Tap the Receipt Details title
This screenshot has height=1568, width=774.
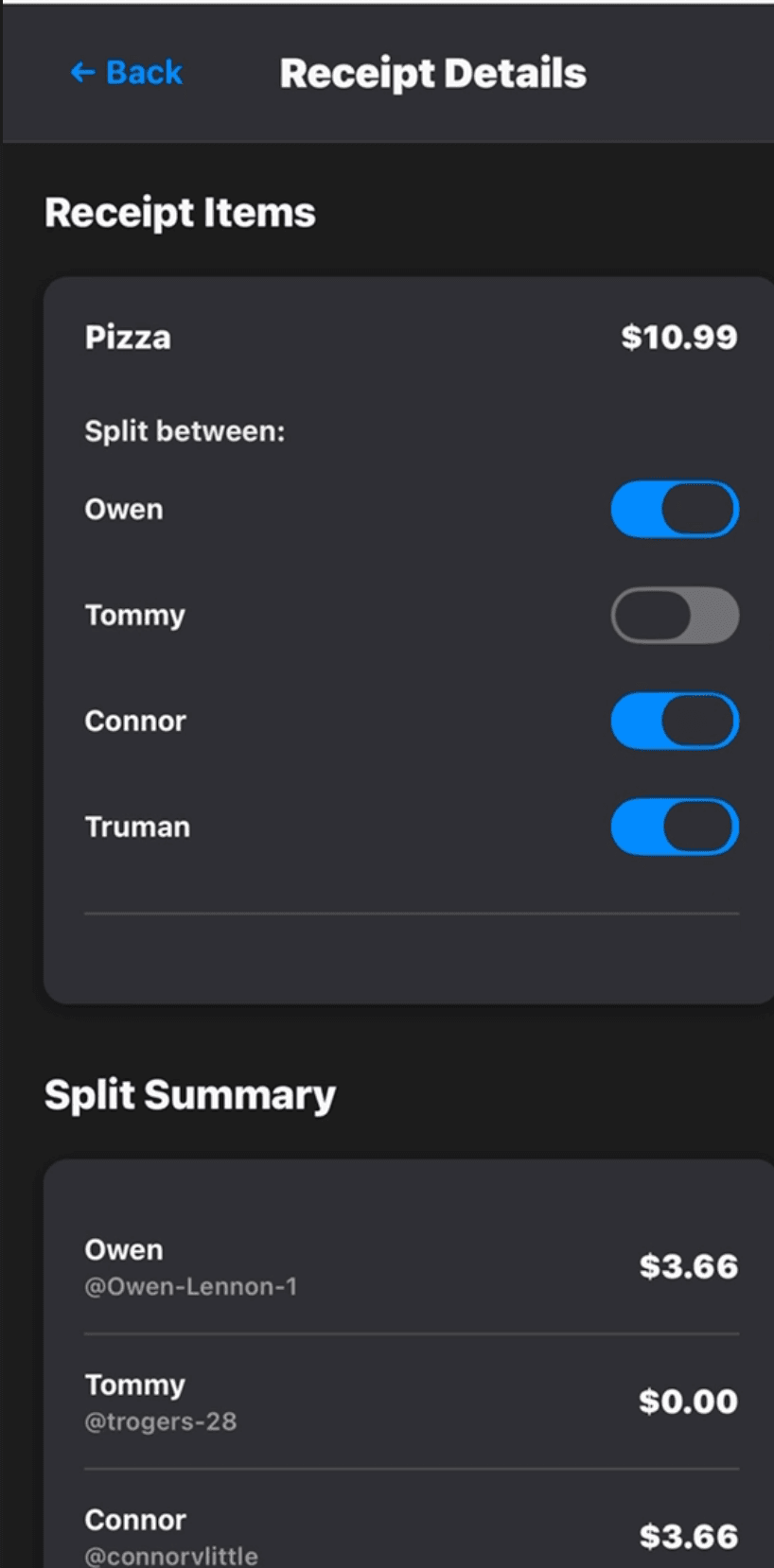tap(432, 74)
